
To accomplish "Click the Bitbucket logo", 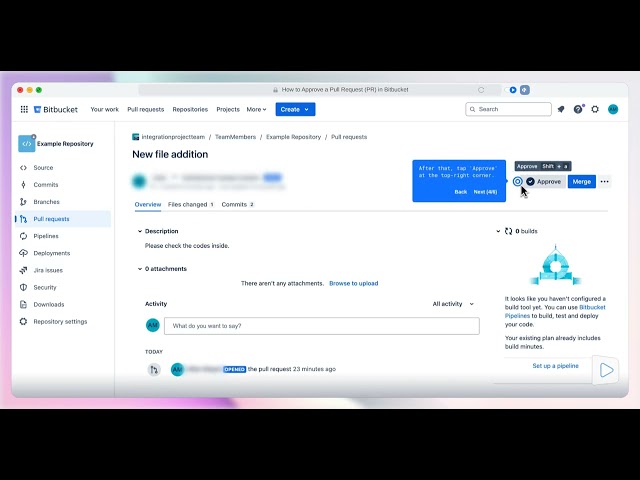I will click(x=56, y=109).
